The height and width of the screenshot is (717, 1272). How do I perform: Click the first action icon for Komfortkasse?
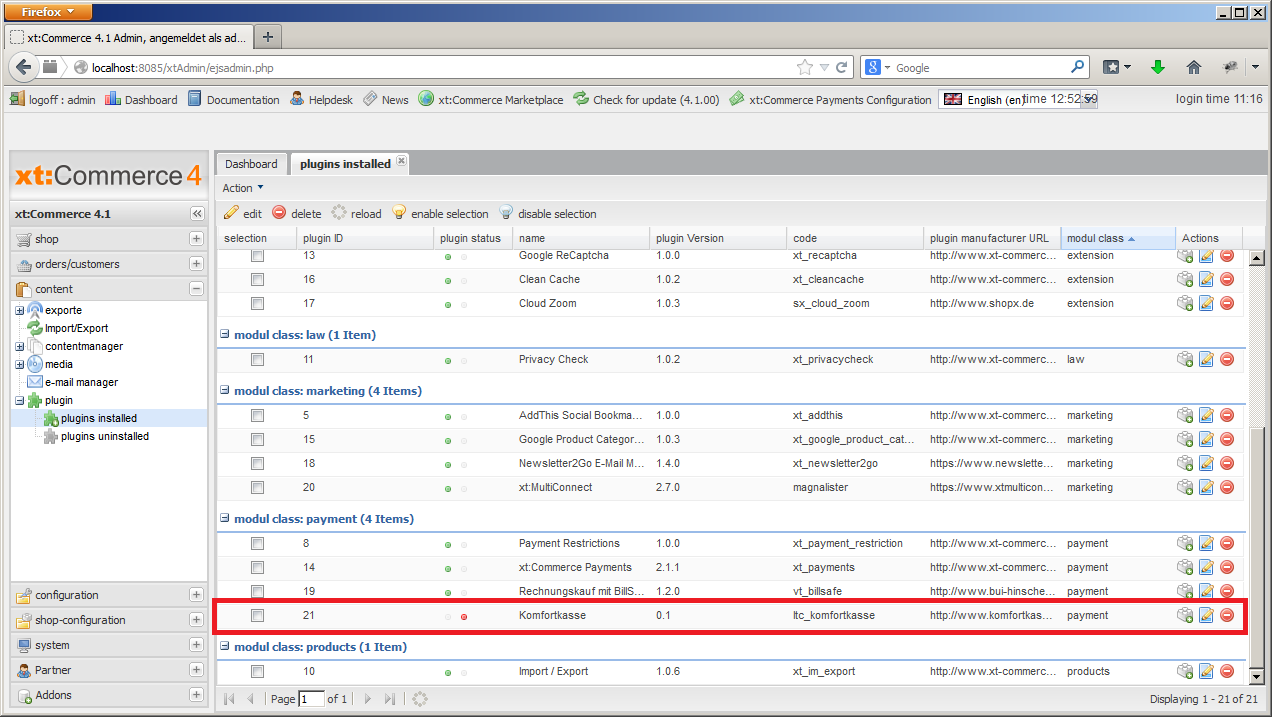tap(1185, 615)
